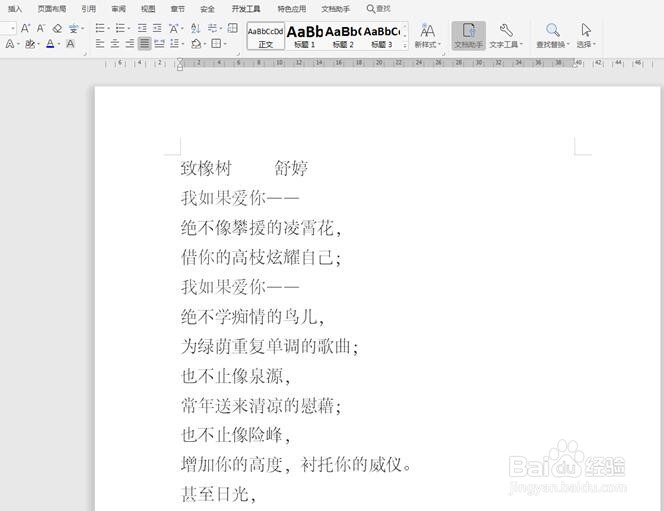
Task: Click the title line 致橡树 舒婷
Action: click(244, 168)
